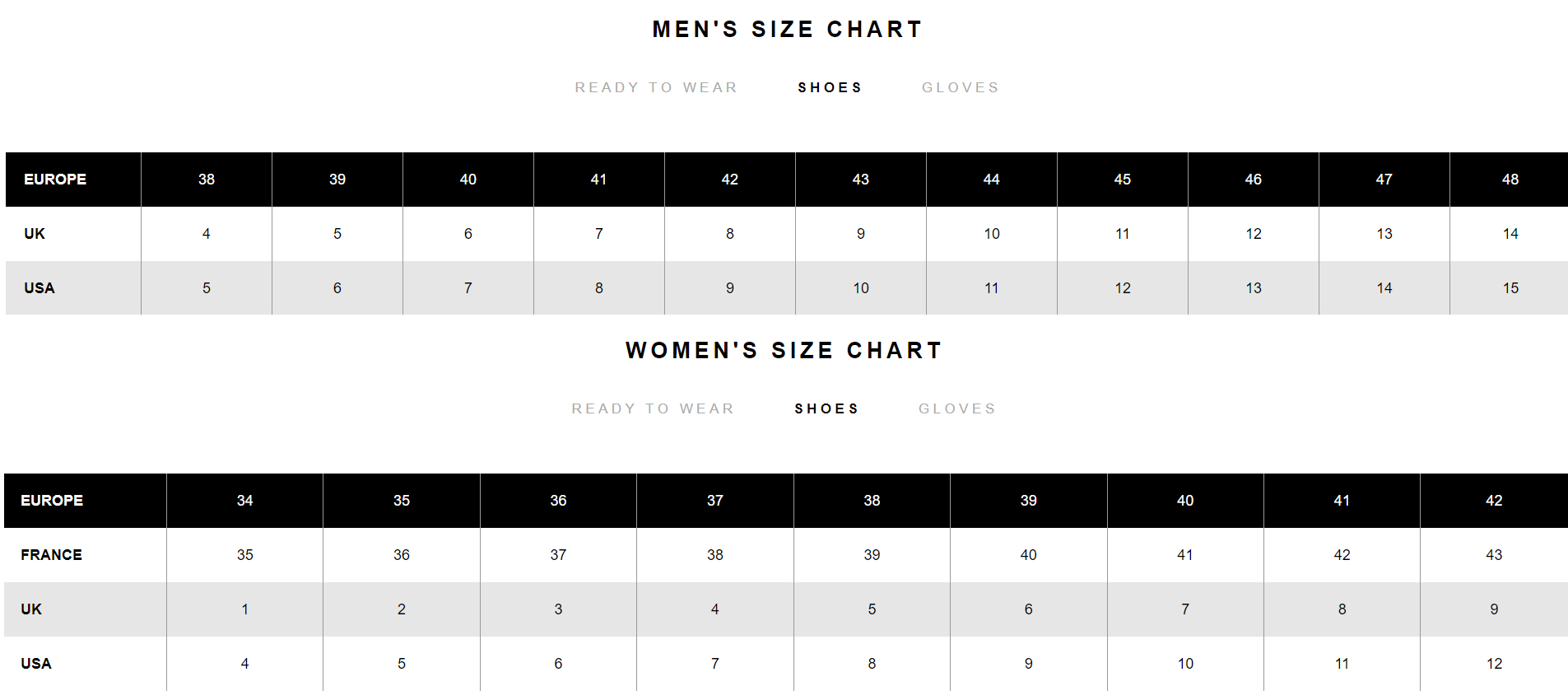The image size is (1568, 700).
Task: Click men's USA size 15 cell
Action: (x=1510, y=288)
